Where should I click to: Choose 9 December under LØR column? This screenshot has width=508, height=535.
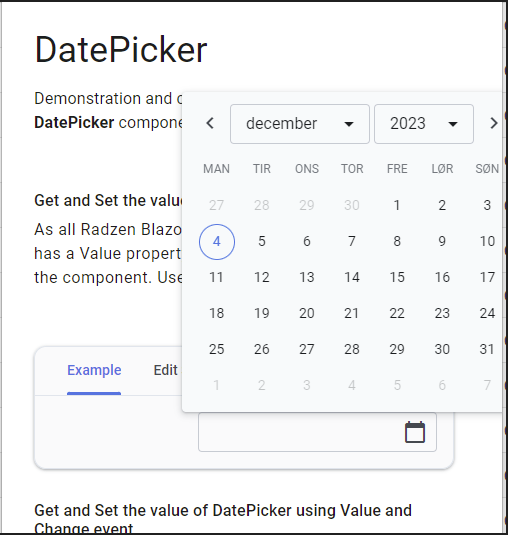[x=442, y=242]
